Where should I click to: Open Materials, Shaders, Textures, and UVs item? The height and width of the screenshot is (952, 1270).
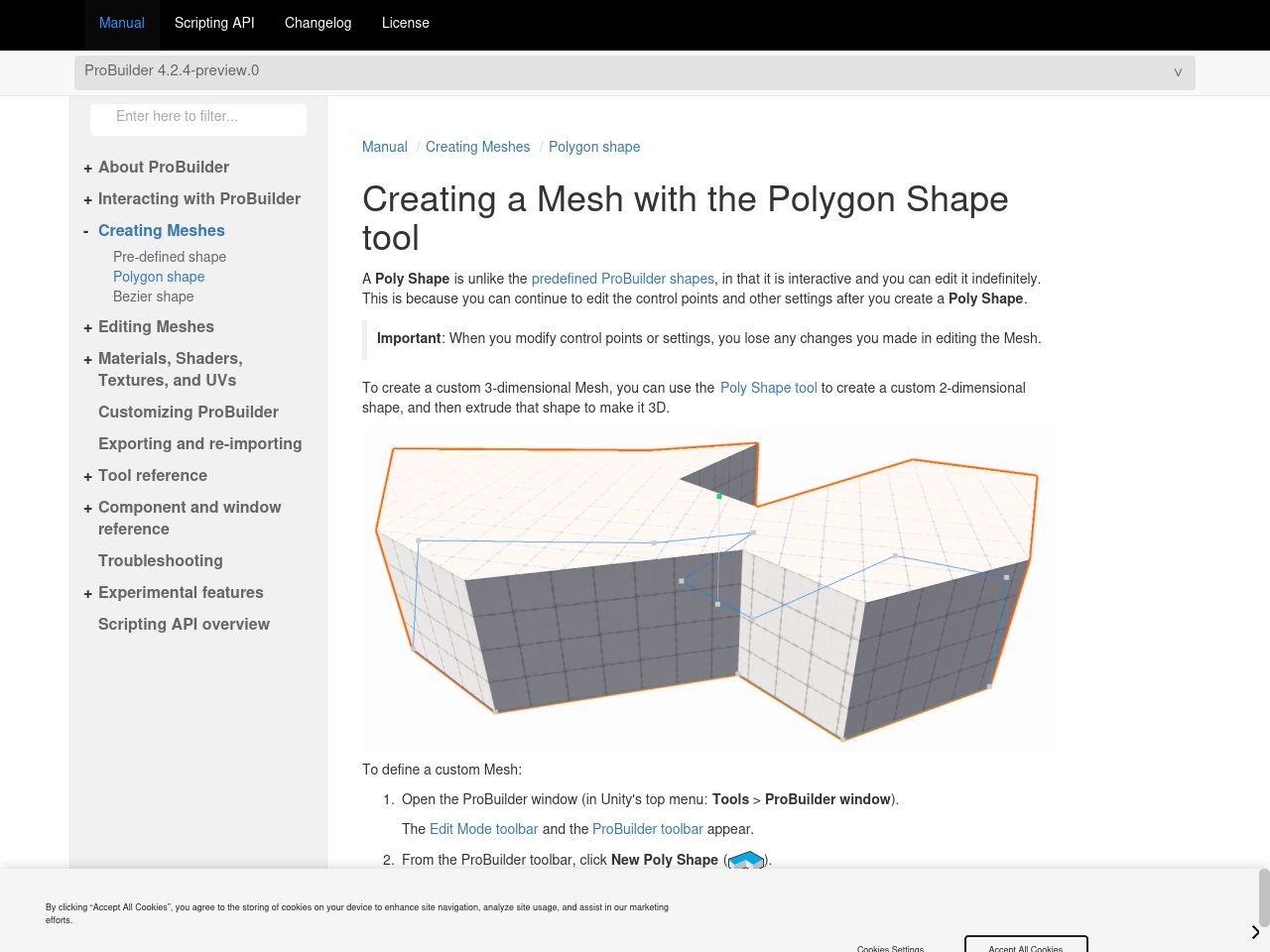(171, 369)
